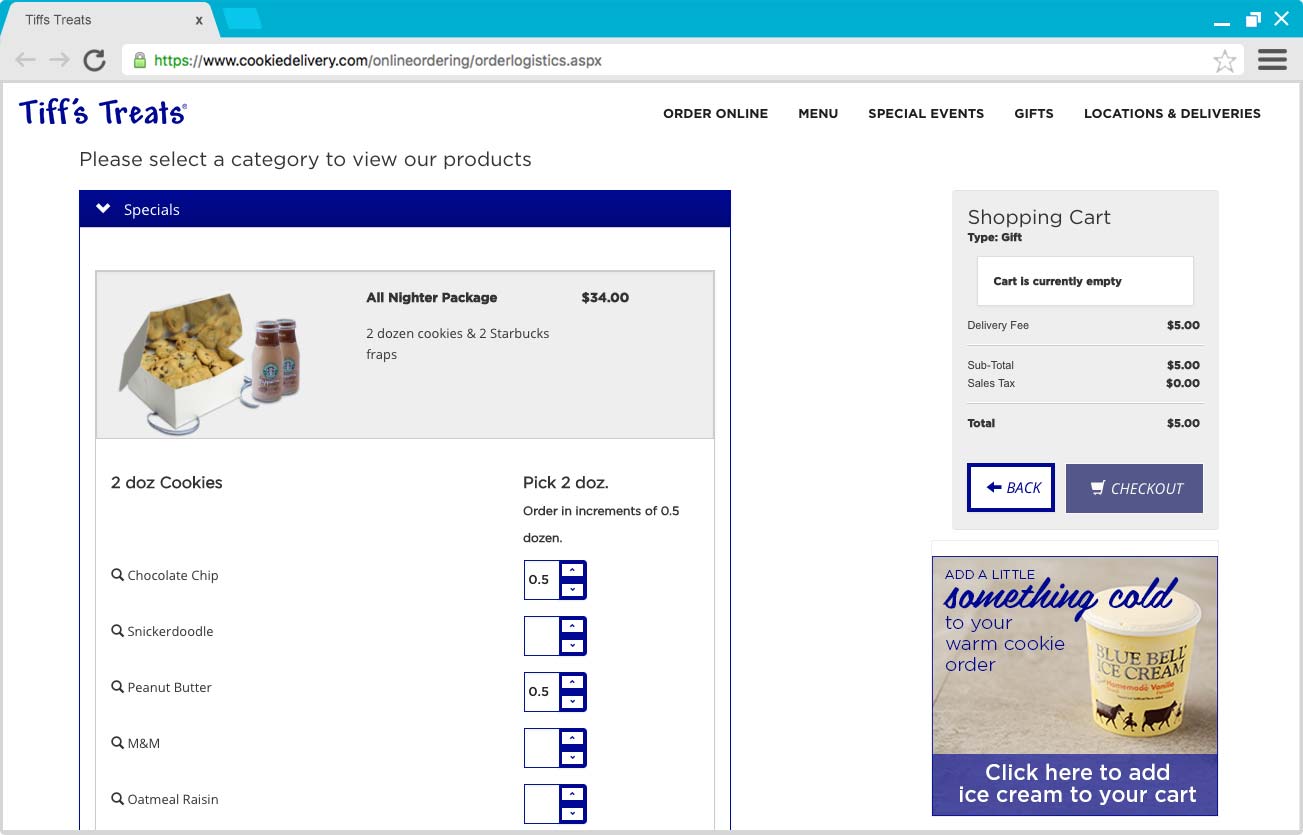
Task: Click the All Nighter Package title
Action: click(431, 297)
